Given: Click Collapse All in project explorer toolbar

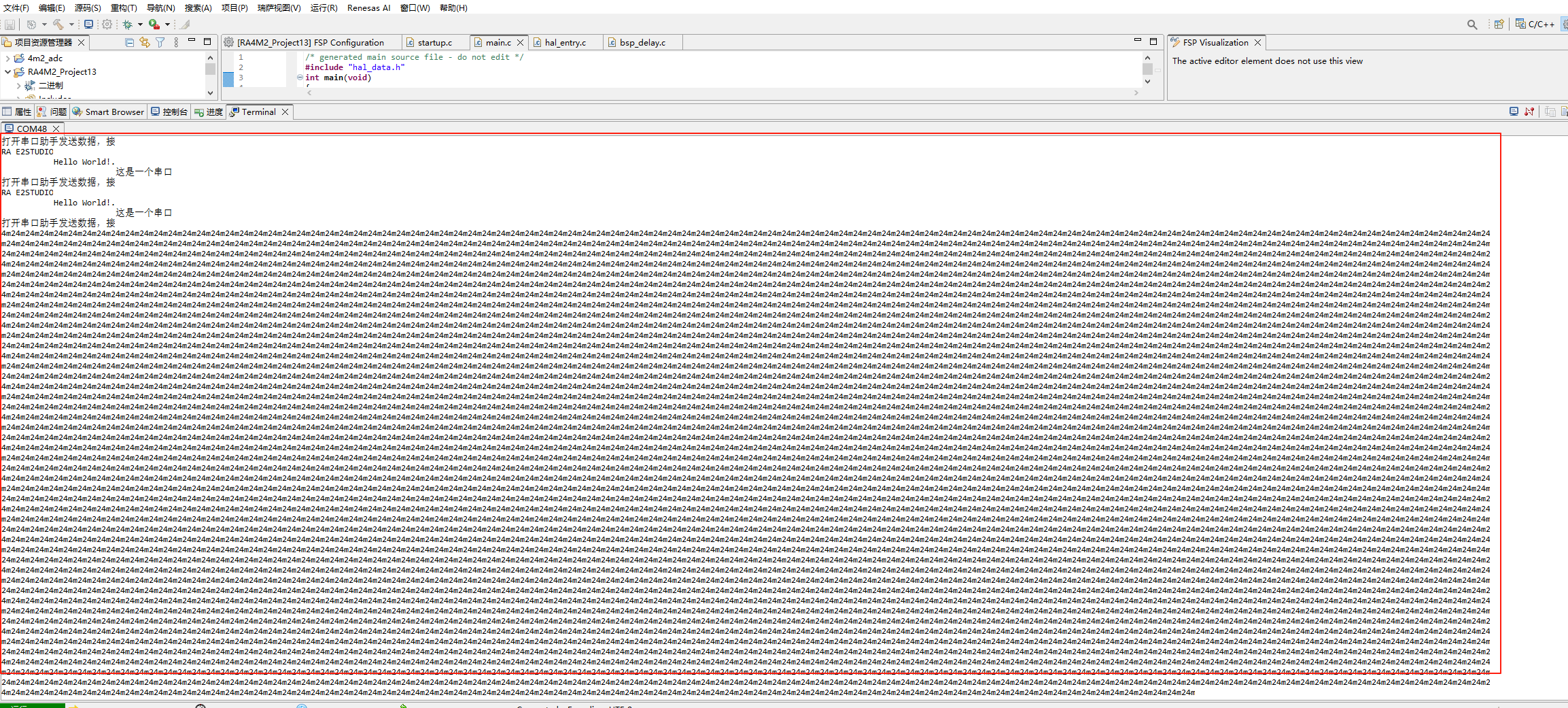Looking at the screenshot, I should point(128,43).
